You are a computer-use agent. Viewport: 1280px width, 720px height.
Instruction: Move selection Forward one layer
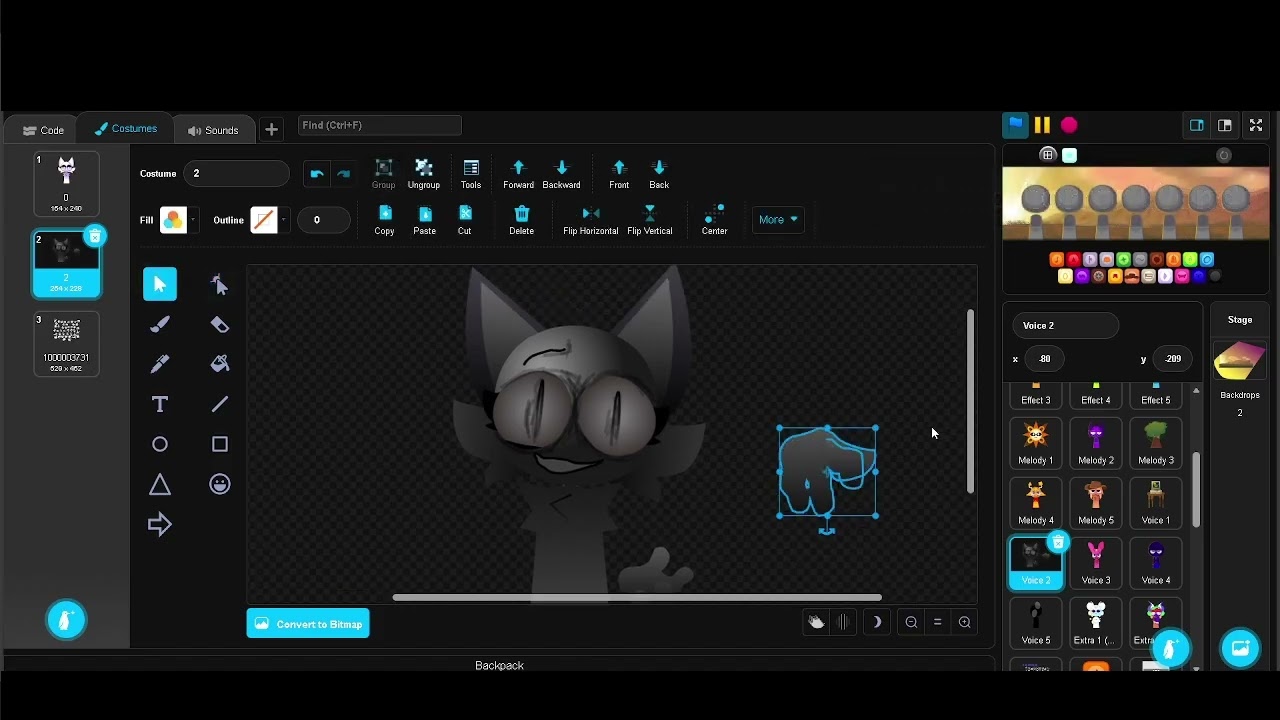click(x=518, y=174)
